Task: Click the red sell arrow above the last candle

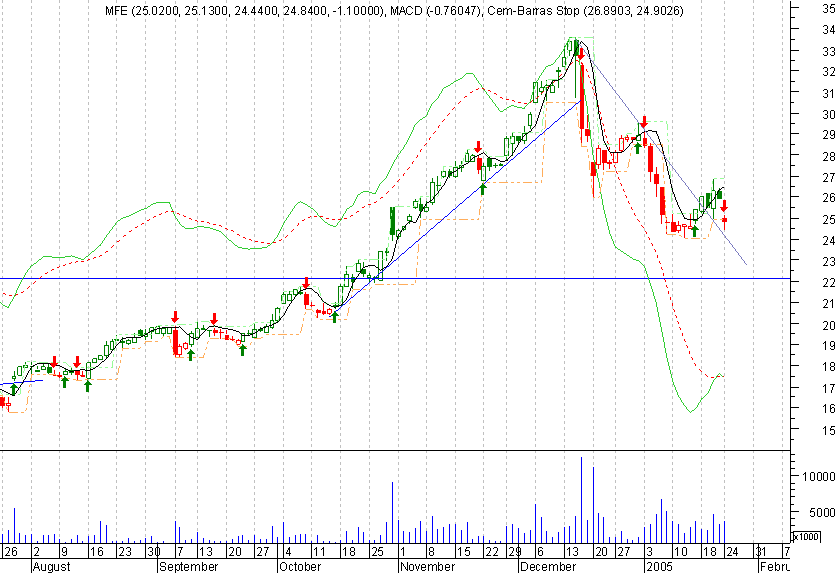Action: click(724, 205)
